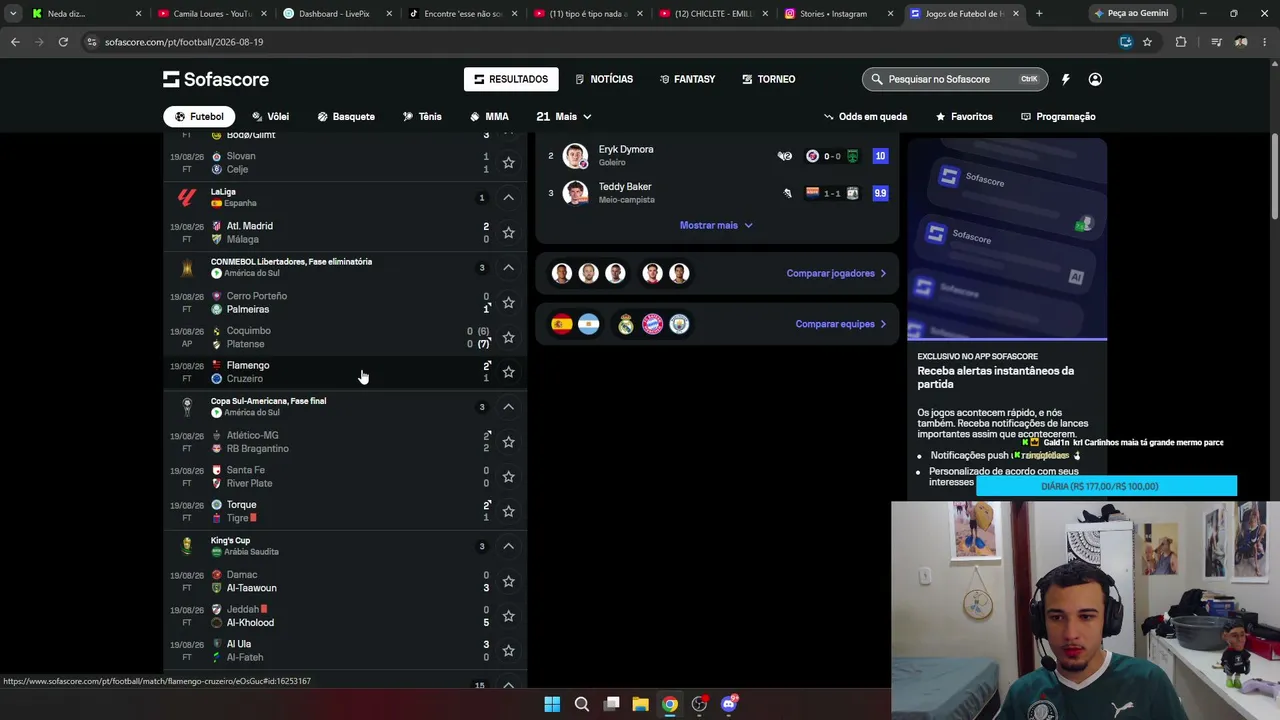Viewport: 1280px width, 720px height.
Task: Favorite the Slovan vs Celje match
Action: point(508,162)
